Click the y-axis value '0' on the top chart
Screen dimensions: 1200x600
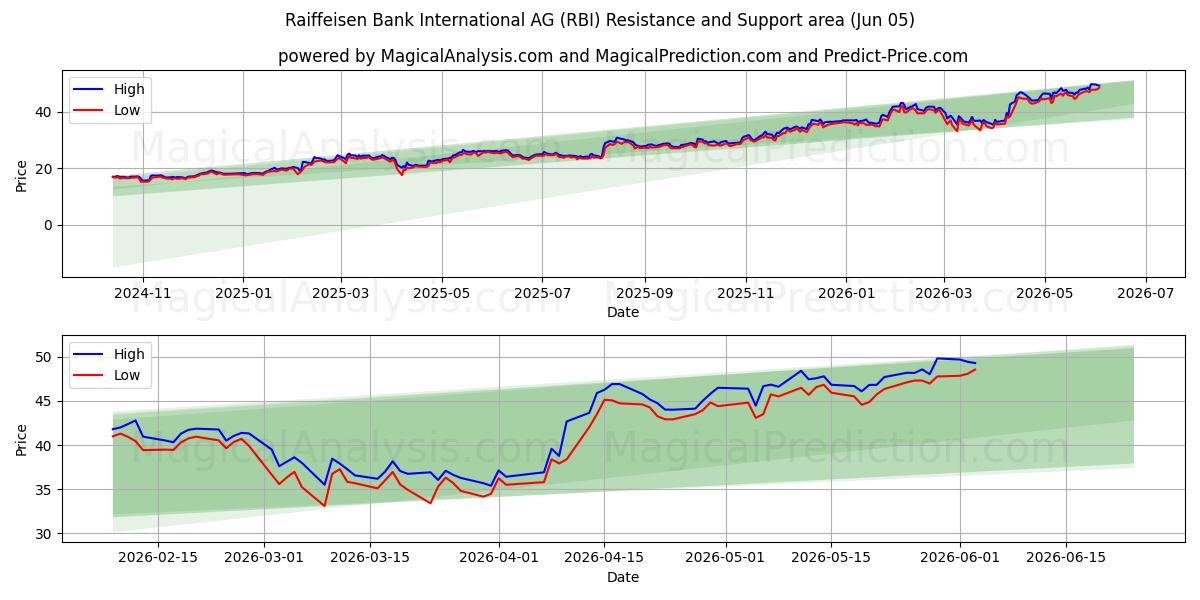(50, 225)
